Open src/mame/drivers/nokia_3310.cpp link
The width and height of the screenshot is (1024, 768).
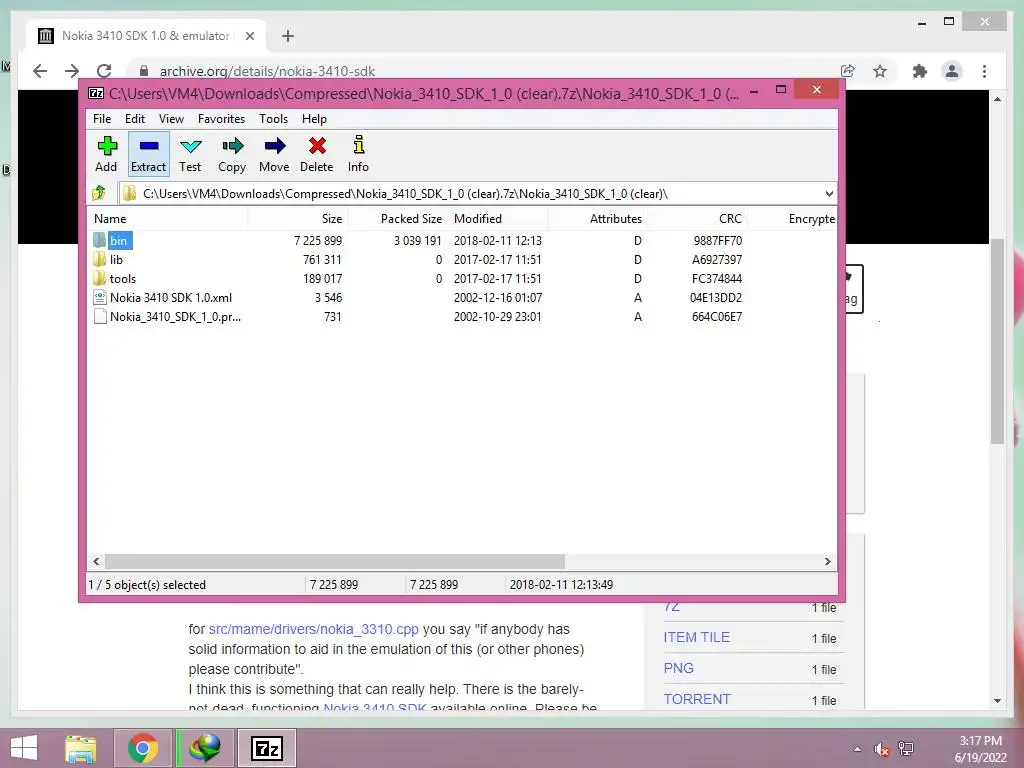pos(313,629)
